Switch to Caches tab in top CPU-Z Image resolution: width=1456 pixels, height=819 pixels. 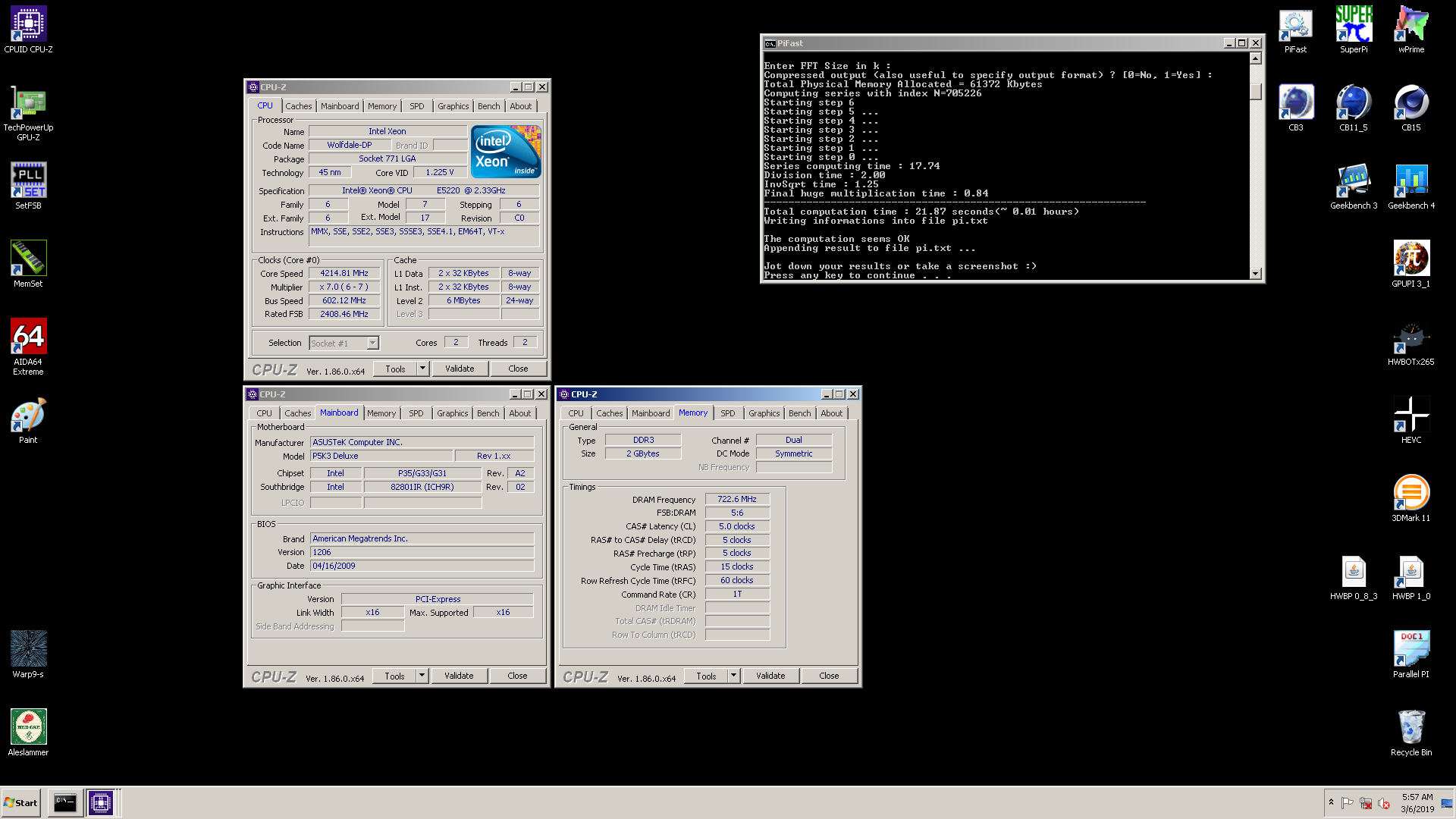(298, 106)
